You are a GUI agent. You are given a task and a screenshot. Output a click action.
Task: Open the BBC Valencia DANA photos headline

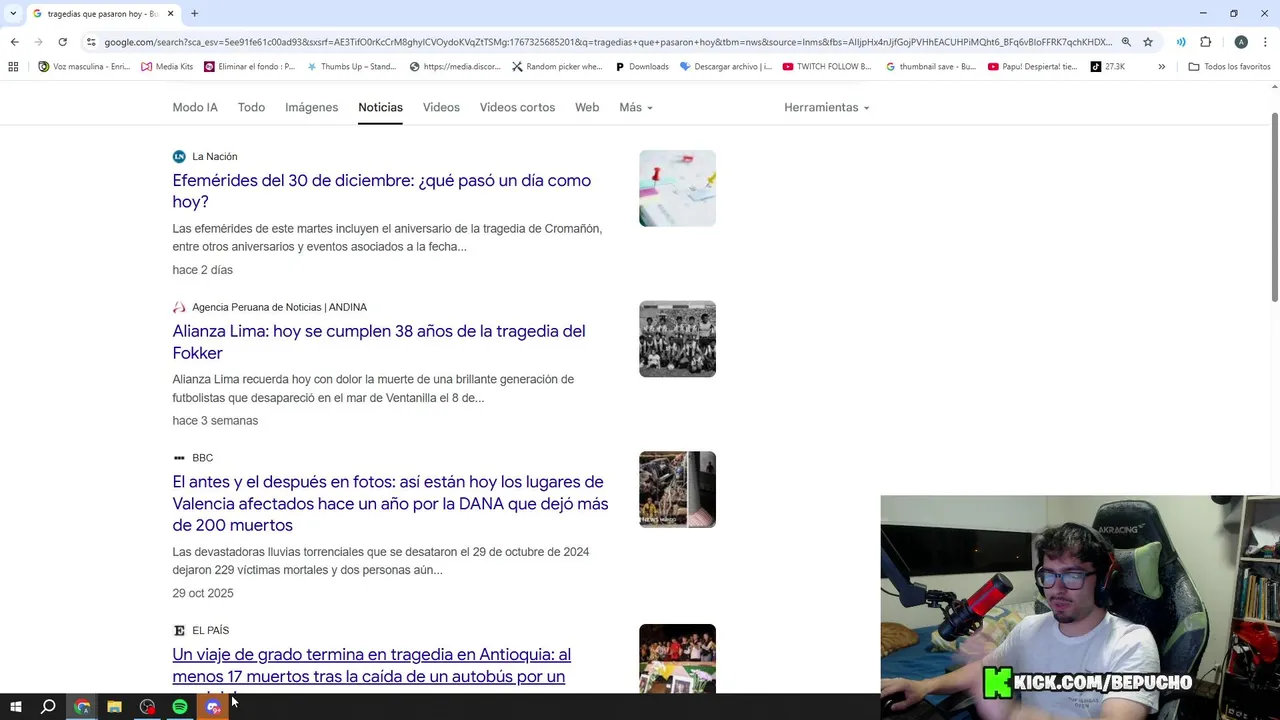(390, 503)
